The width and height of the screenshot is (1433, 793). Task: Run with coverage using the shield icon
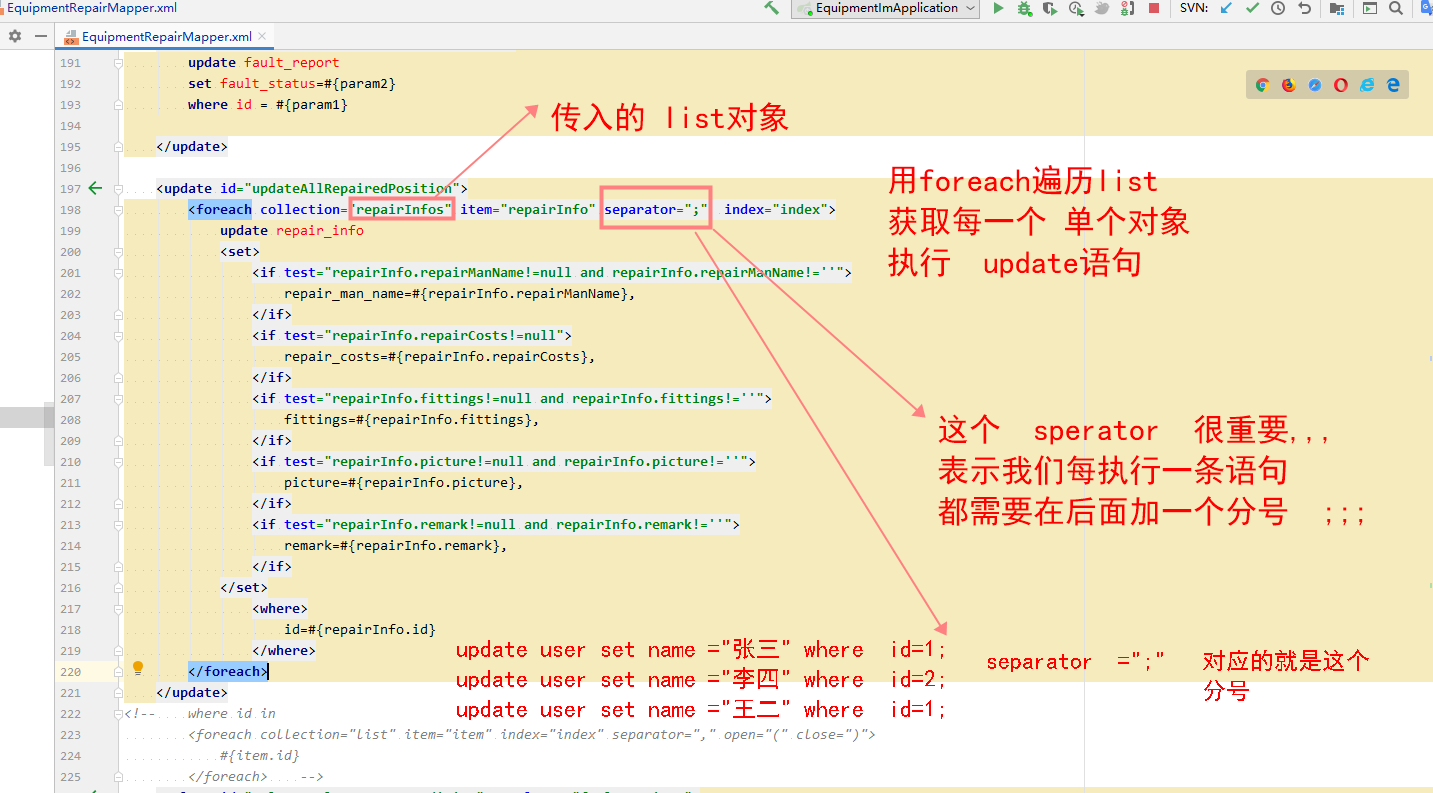point(1050,9)
